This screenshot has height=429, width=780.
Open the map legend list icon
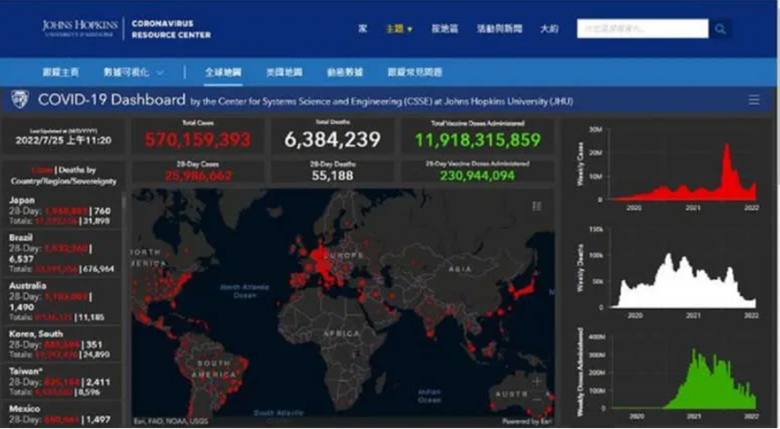coord(537,206)
